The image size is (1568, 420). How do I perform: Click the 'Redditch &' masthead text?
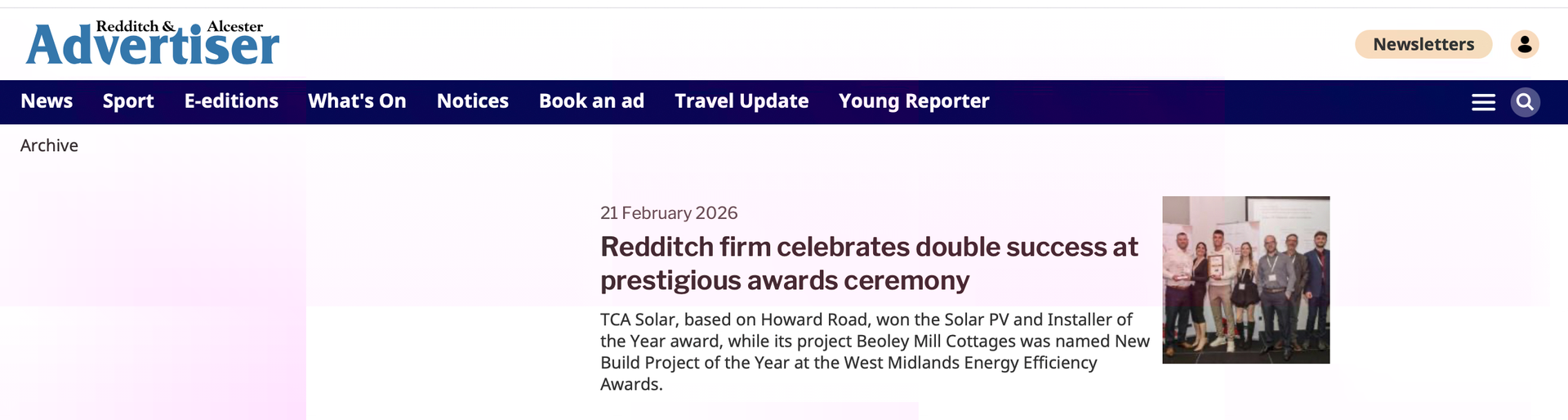135,26
